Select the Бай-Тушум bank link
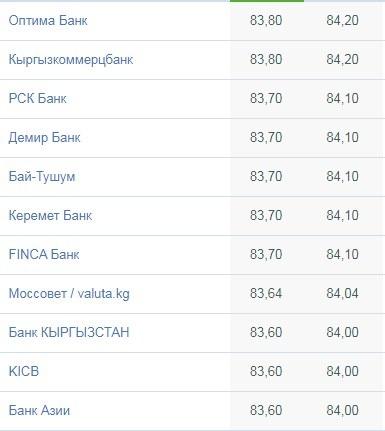This screenshot has height=431, width=385. pyautogui.click(x=42, y=177)
